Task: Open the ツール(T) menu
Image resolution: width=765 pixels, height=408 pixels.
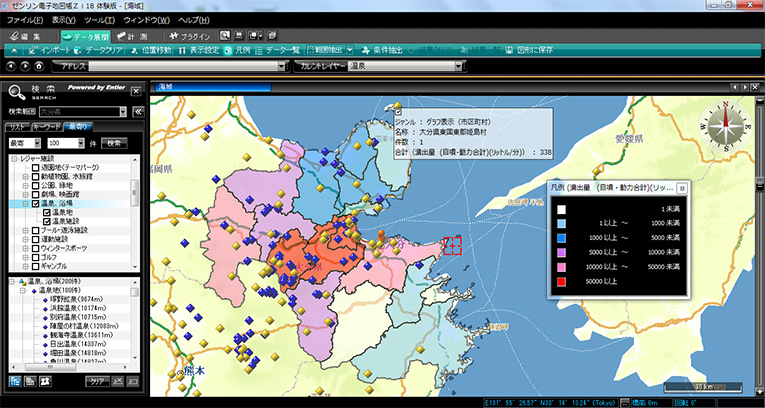Action: click(x=99, y=19)
